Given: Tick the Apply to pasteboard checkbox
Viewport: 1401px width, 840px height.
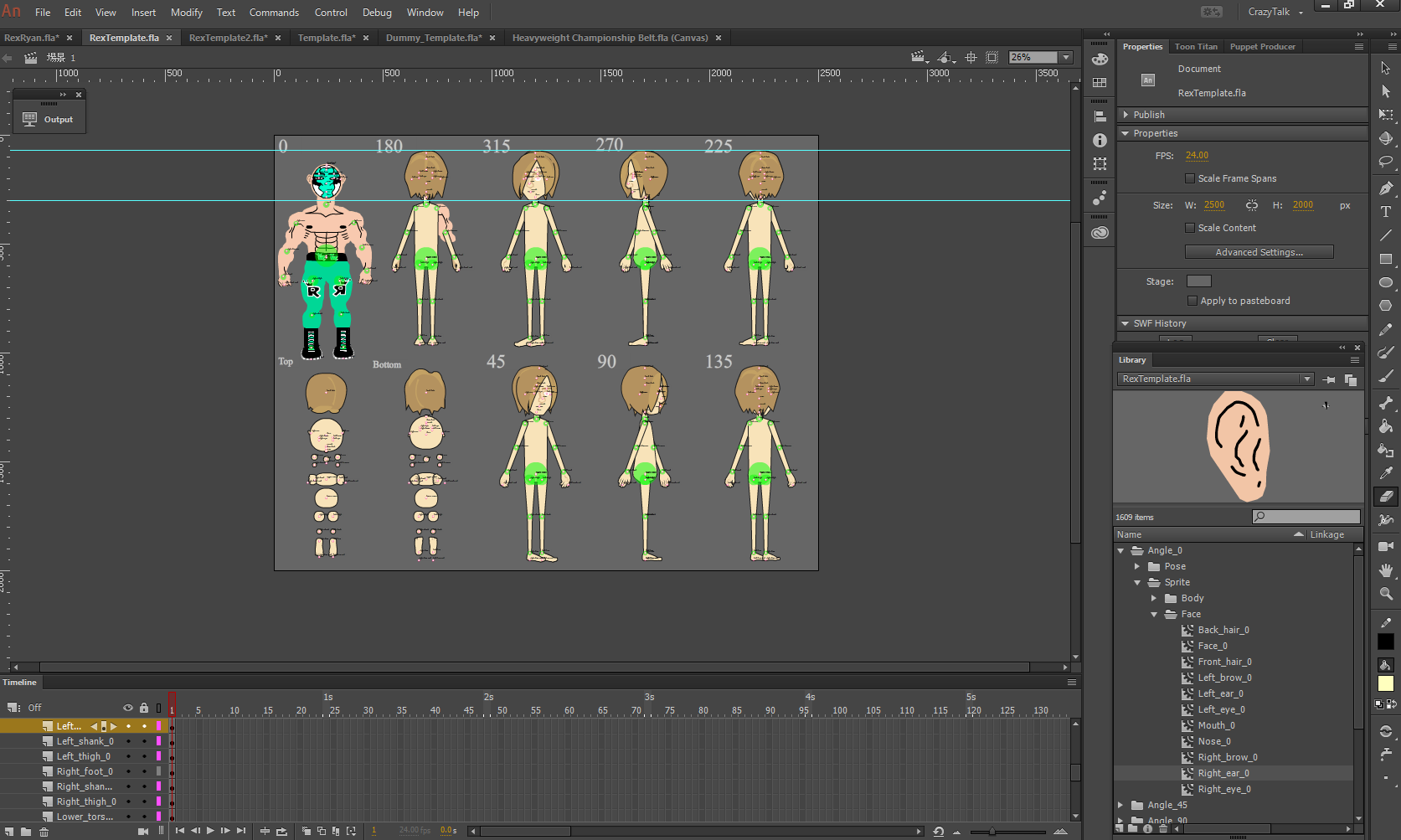Looking at the screenshot, I should click(1192, 301).
